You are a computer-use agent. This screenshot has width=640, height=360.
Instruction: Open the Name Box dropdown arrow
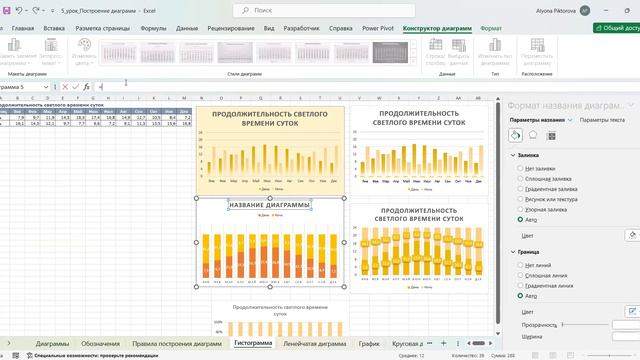46,87
